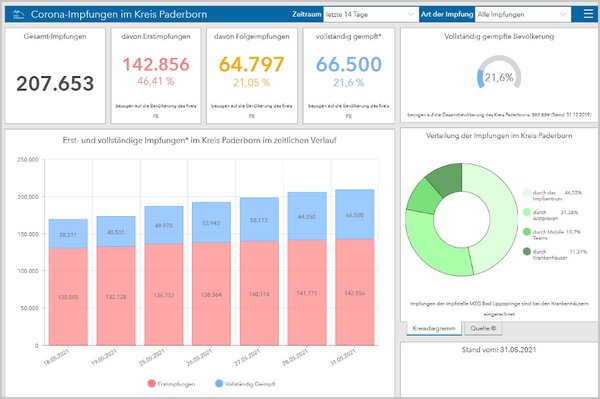Click the vollständig geimpft value 66.500
This screenshot has height=399, width=600.
tap(349, 64)
